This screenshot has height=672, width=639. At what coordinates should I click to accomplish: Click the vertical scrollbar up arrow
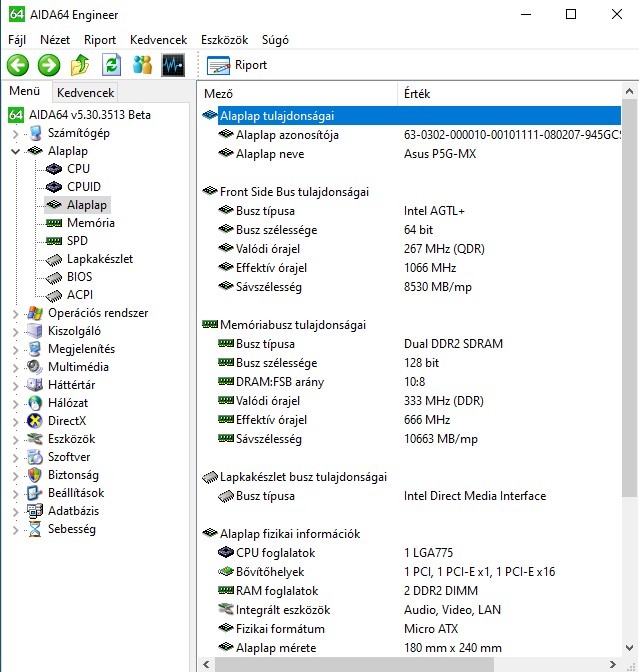(x=629, y=91)
